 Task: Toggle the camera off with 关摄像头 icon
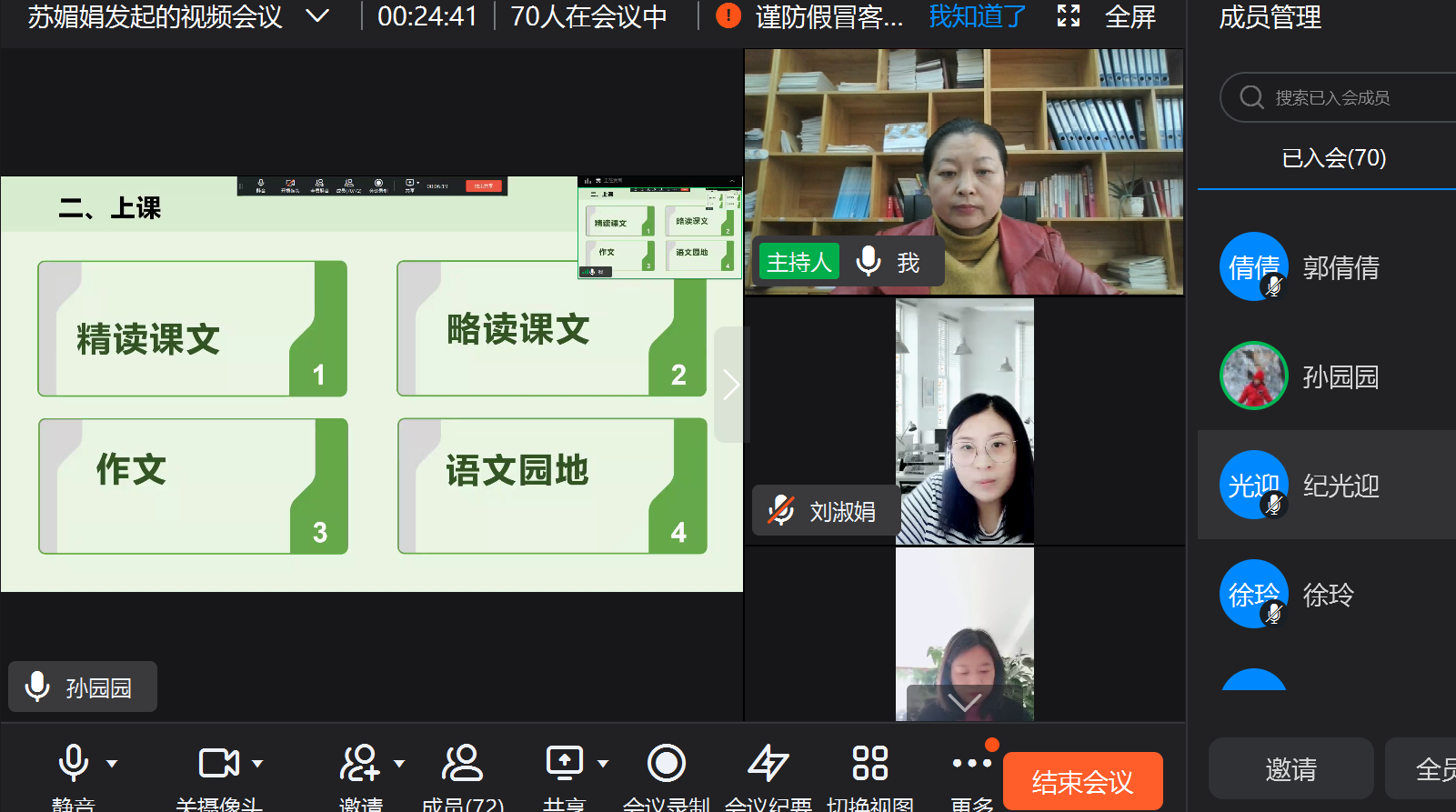[218, 763]
